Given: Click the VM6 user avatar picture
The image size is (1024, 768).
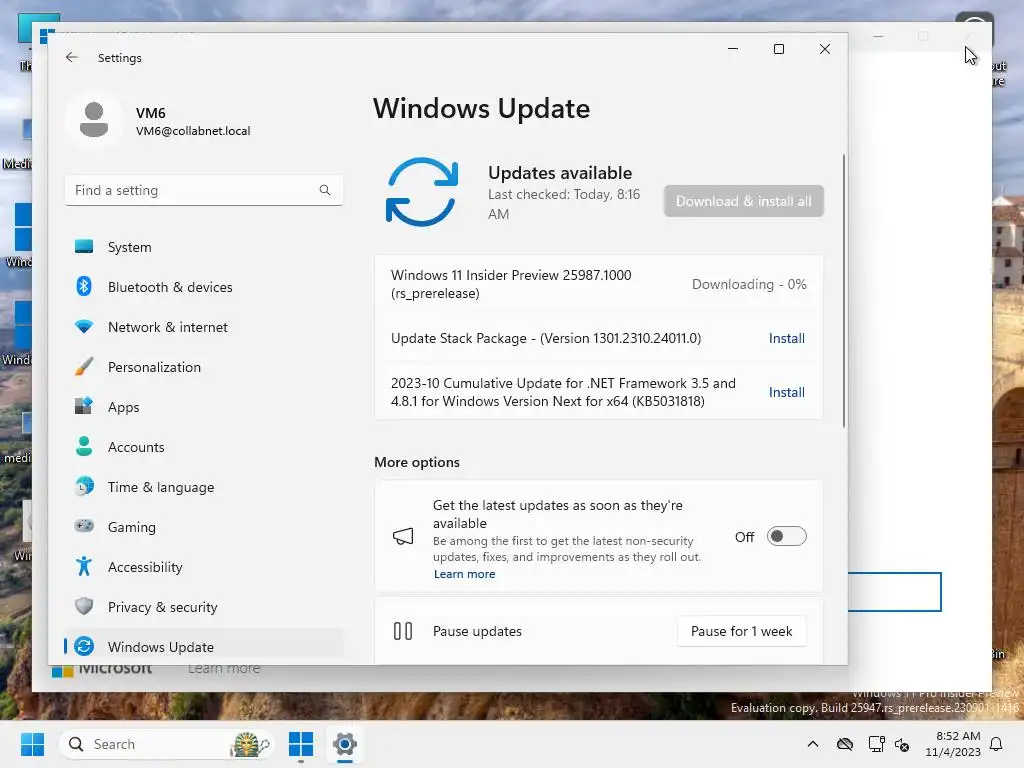Looking at the screenshot, I should (x=94, y=120).
